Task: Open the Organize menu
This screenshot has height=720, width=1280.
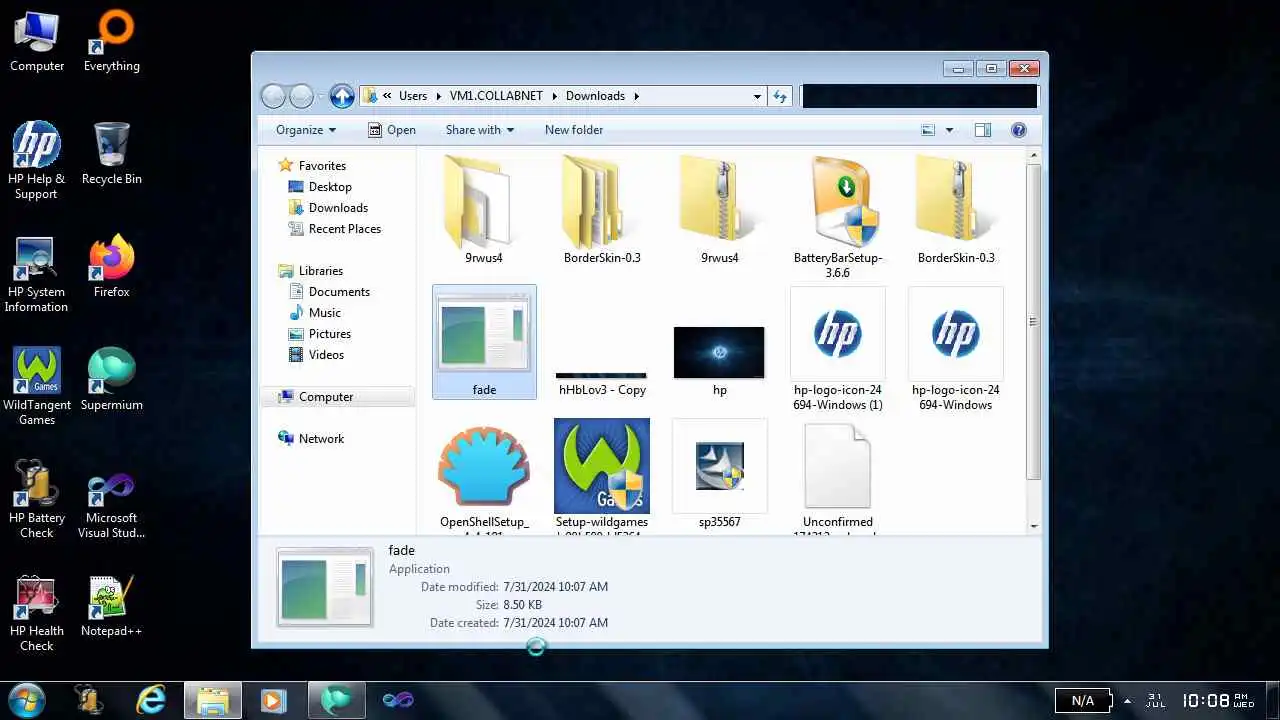Action: pyautogui.click(x=306, y=130)
